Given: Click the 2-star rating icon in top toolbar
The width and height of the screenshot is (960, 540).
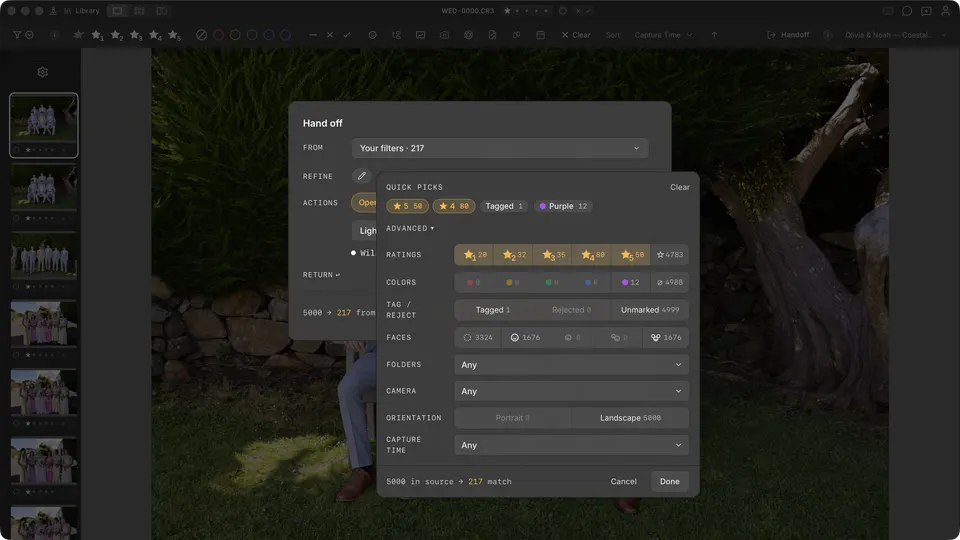Looking at the screenshot, I should click(x=116, y=35).
